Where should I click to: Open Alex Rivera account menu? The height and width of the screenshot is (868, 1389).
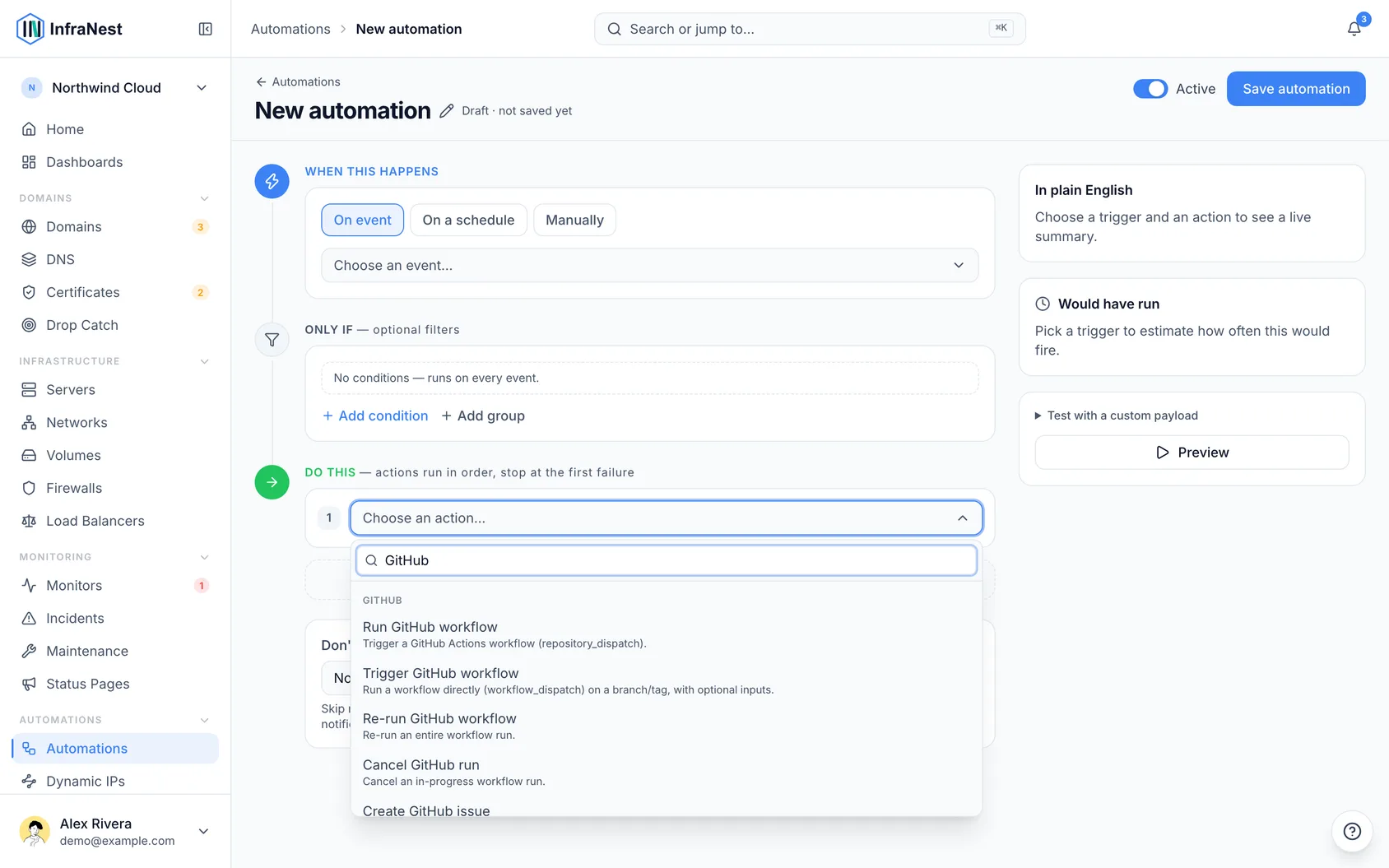(115, 831)
